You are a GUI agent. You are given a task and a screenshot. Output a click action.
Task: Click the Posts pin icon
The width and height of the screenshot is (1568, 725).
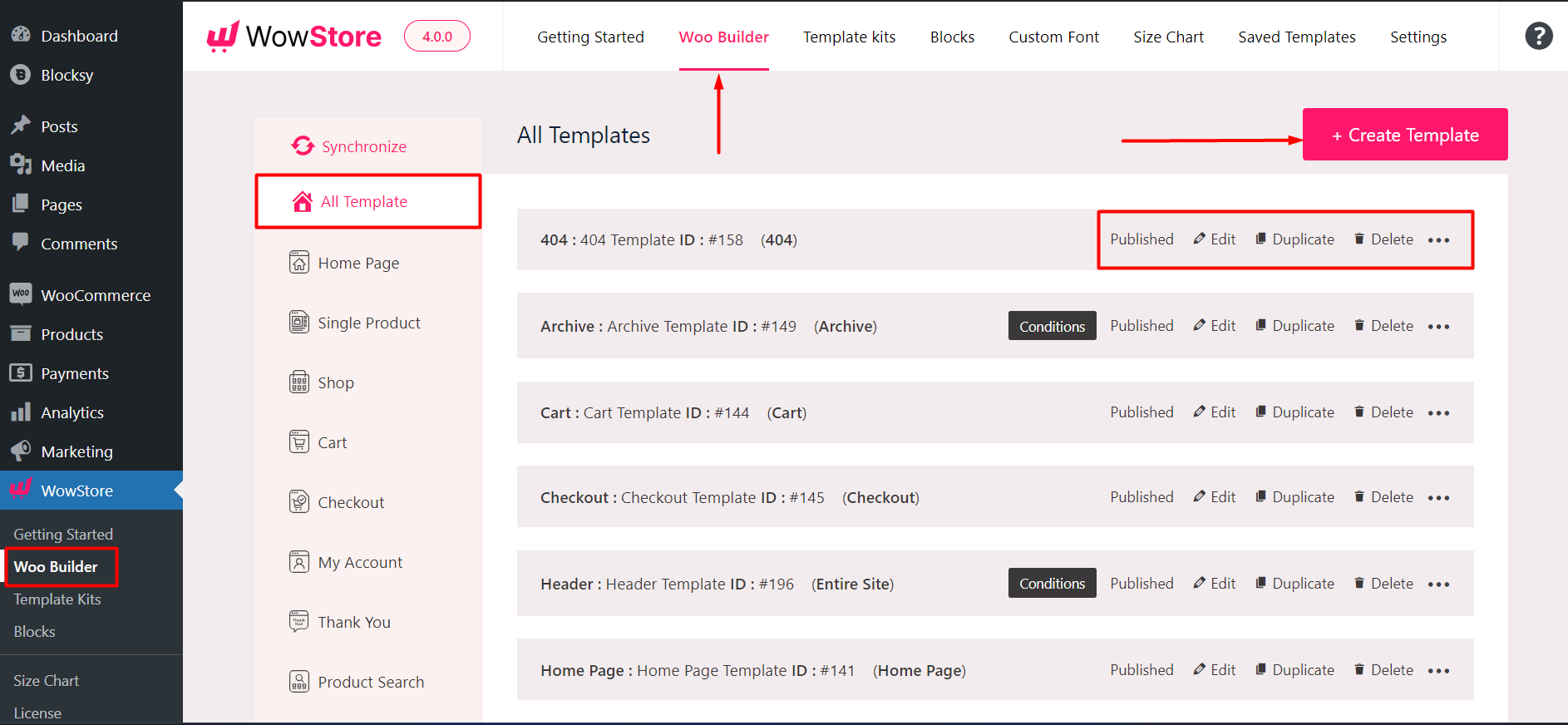click(21, 126)
